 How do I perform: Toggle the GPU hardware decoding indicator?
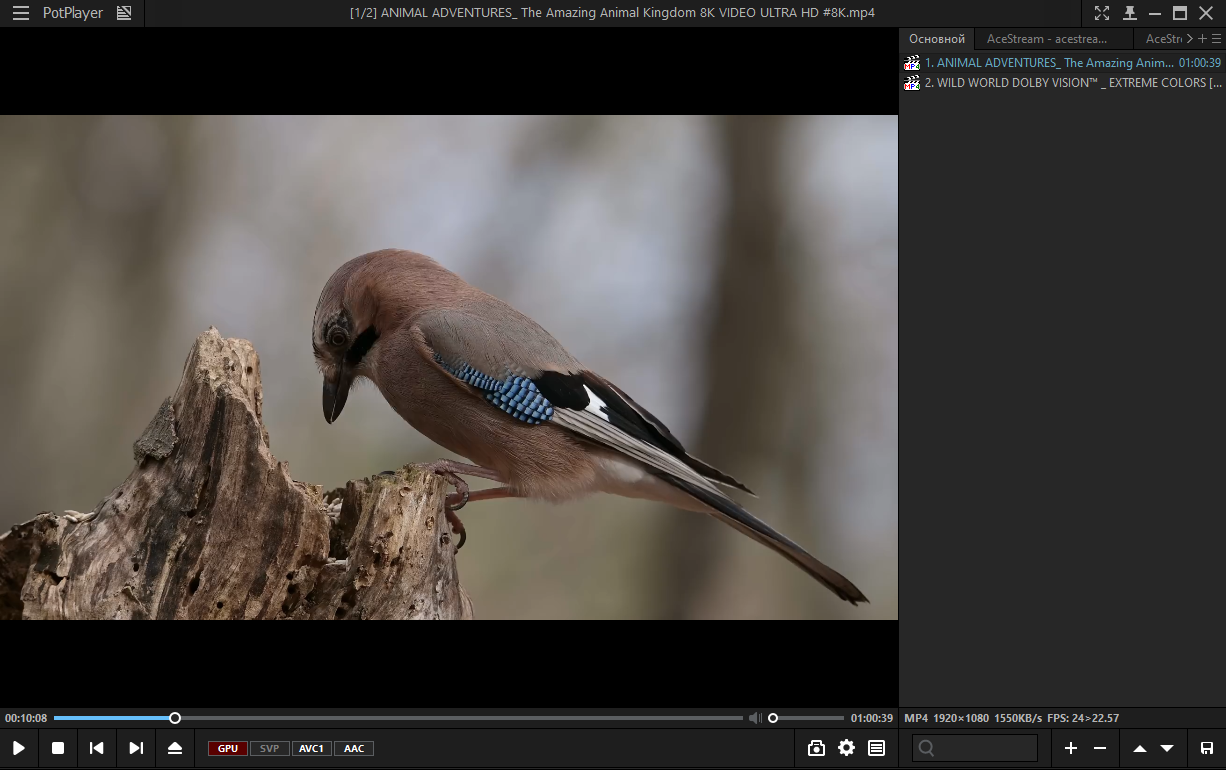(228, 748)
